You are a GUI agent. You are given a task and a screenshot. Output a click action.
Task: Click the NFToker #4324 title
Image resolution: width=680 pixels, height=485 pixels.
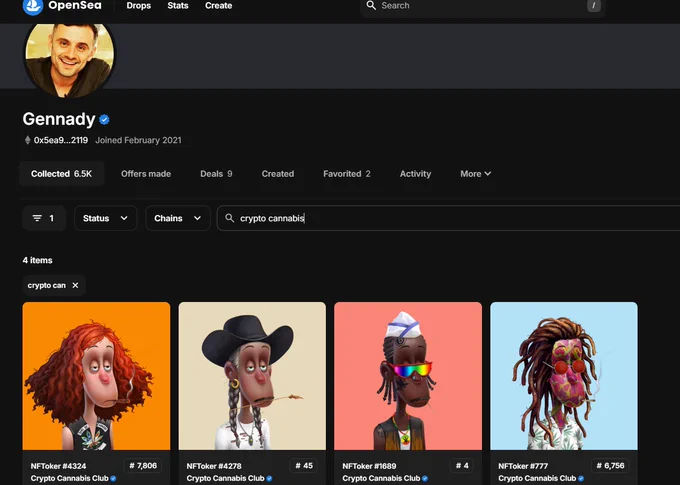pyautogui.click(x=58, y=466)
